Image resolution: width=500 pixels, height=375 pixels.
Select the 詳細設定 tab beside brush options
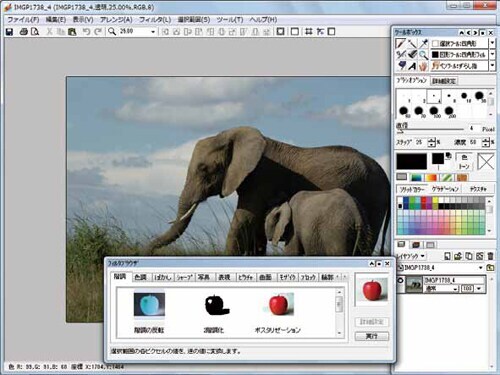444,81
